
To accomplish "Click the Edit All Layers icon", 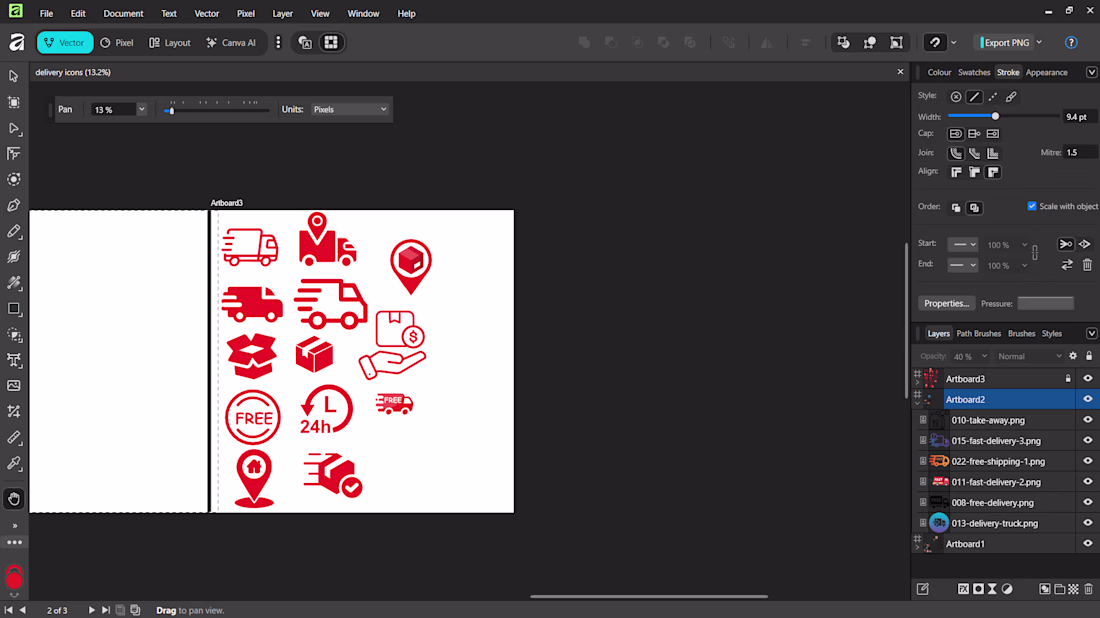I will point(923,589).
